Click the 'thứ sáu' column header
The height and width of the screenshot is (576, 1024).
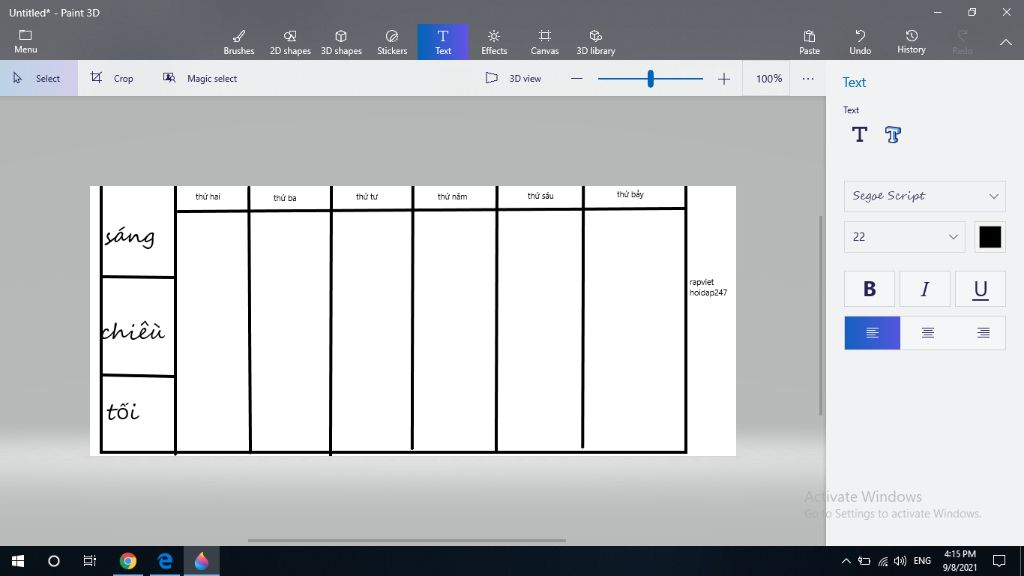[540, 196]
